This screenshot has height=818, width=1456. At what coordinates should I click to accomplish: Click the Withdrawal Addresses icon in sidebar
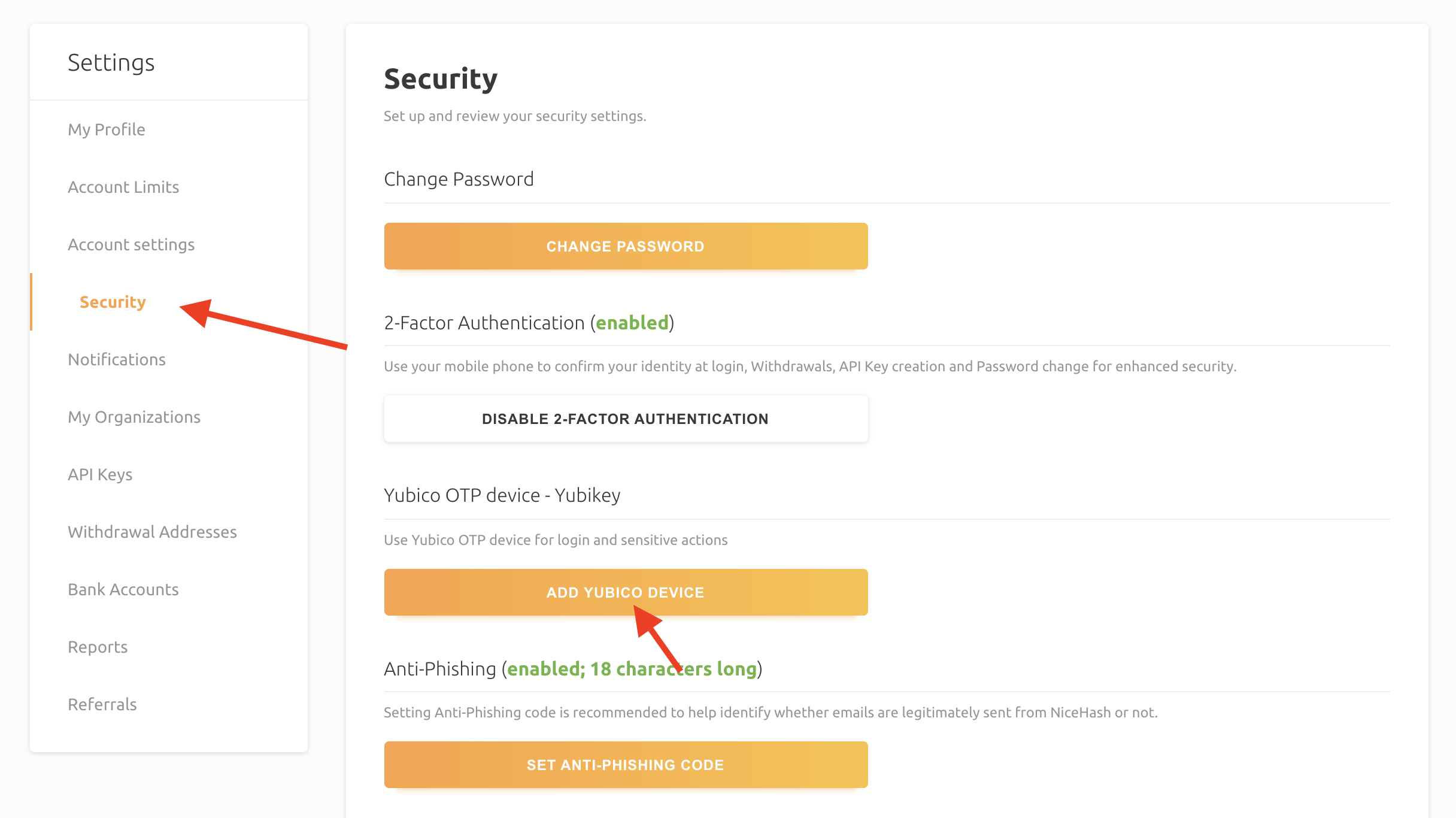[x=152, y=531]
